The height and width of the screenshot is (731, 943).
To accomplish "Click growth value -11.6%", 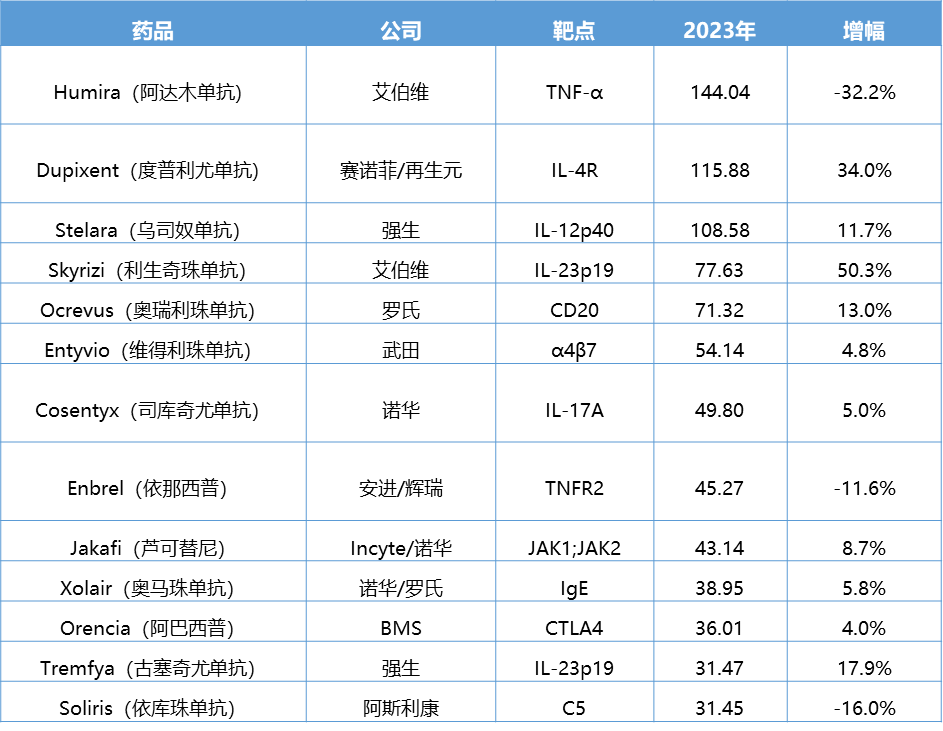I will (x=864, y=488).
